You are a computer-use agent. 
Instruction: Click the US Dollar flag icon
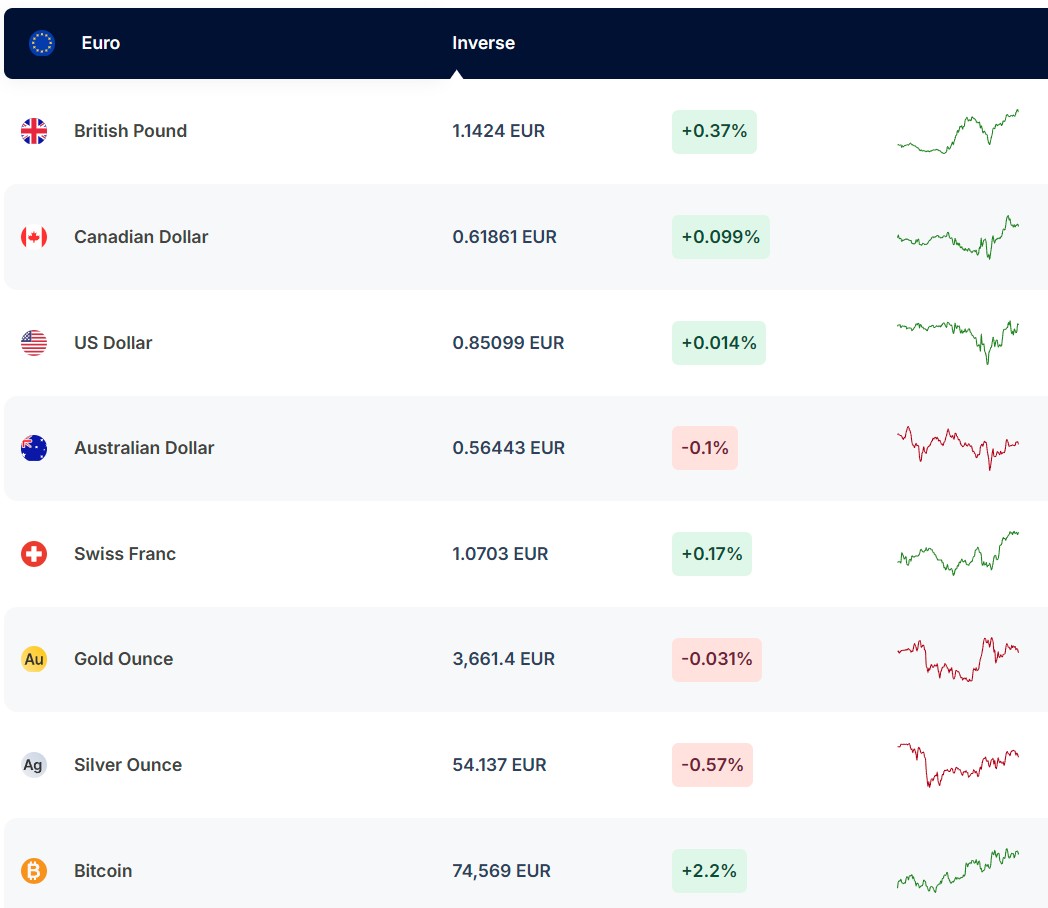pos(34,343)
